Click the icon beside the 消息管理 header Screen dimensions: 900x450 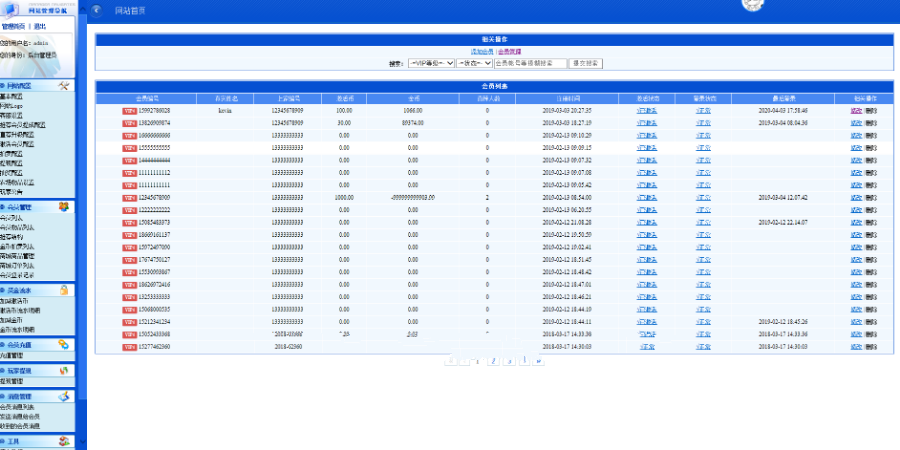click(x=63, y=397)
